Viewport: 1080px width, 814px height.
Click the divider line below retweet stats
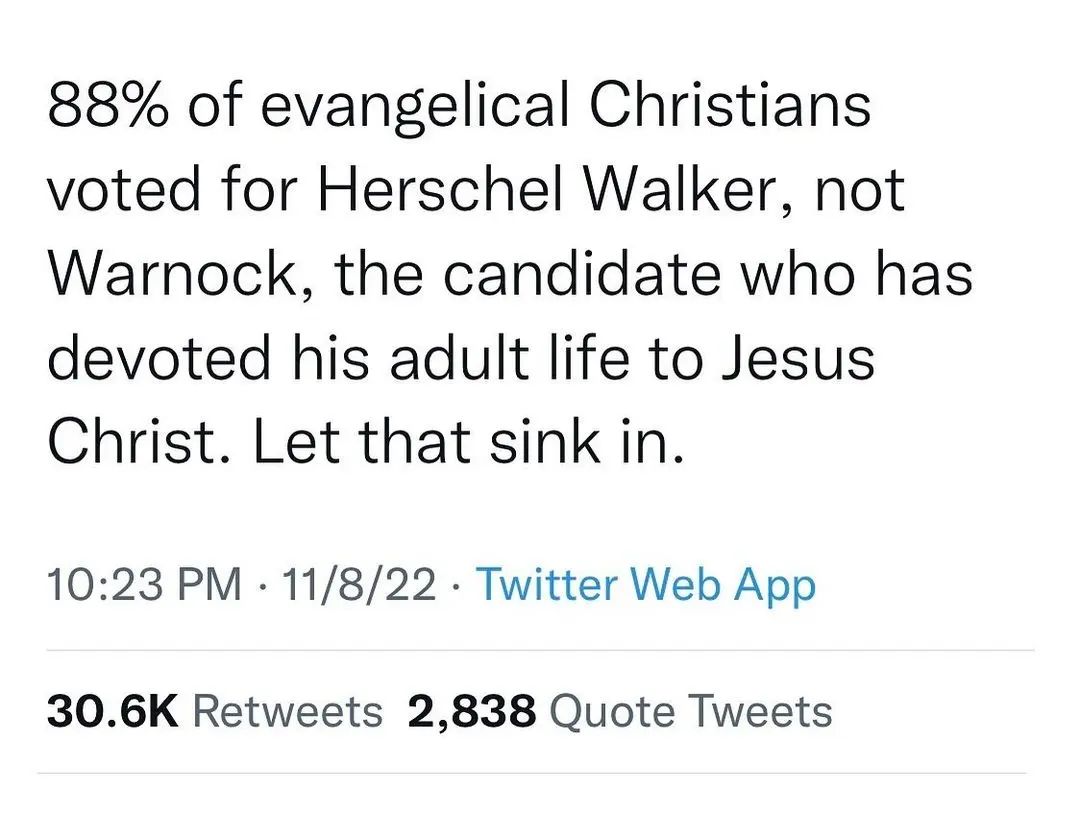(x=540, y=772)
